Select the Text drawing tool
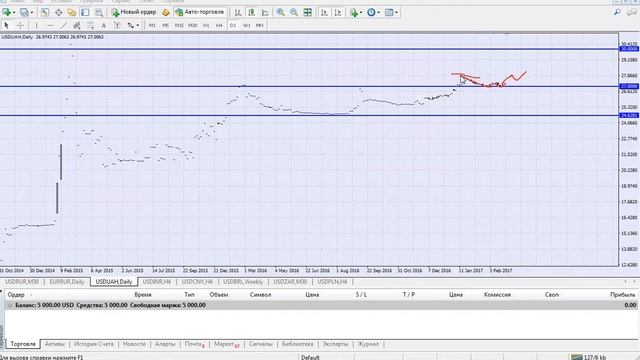640x360 pixels. pyautogui.click(x=104, y=25)
